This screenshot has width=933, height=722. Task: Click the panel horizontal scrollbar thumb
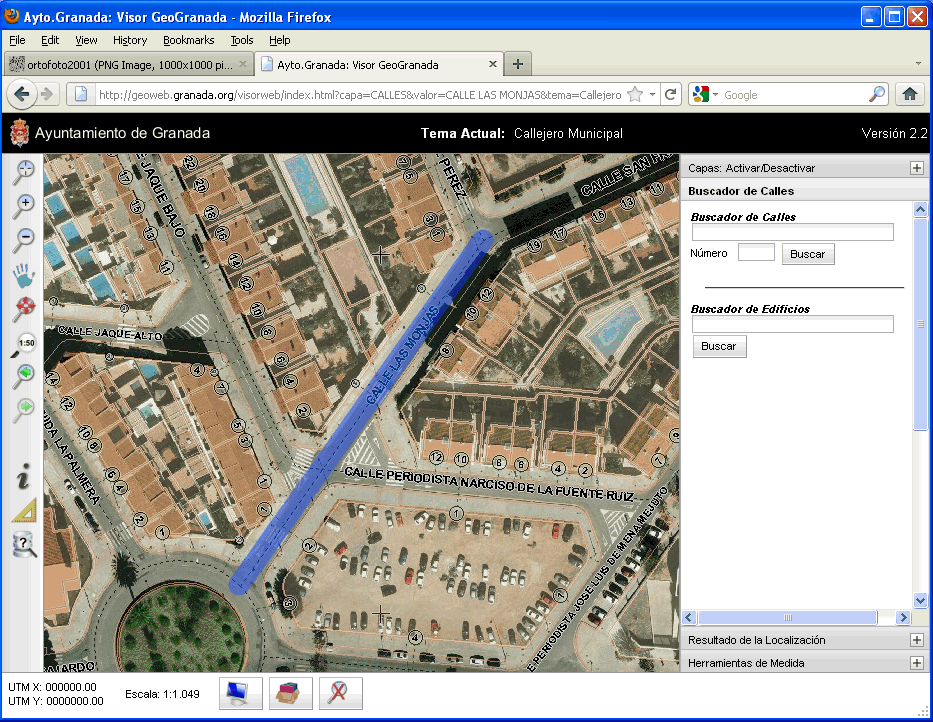pos(787,617)
